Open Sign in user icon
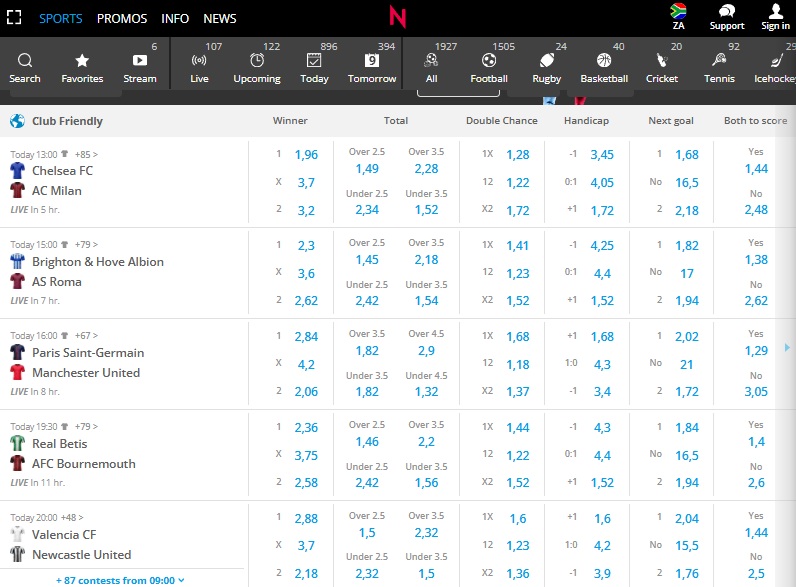Screen dimensions: 796x587 pos(776,11)
